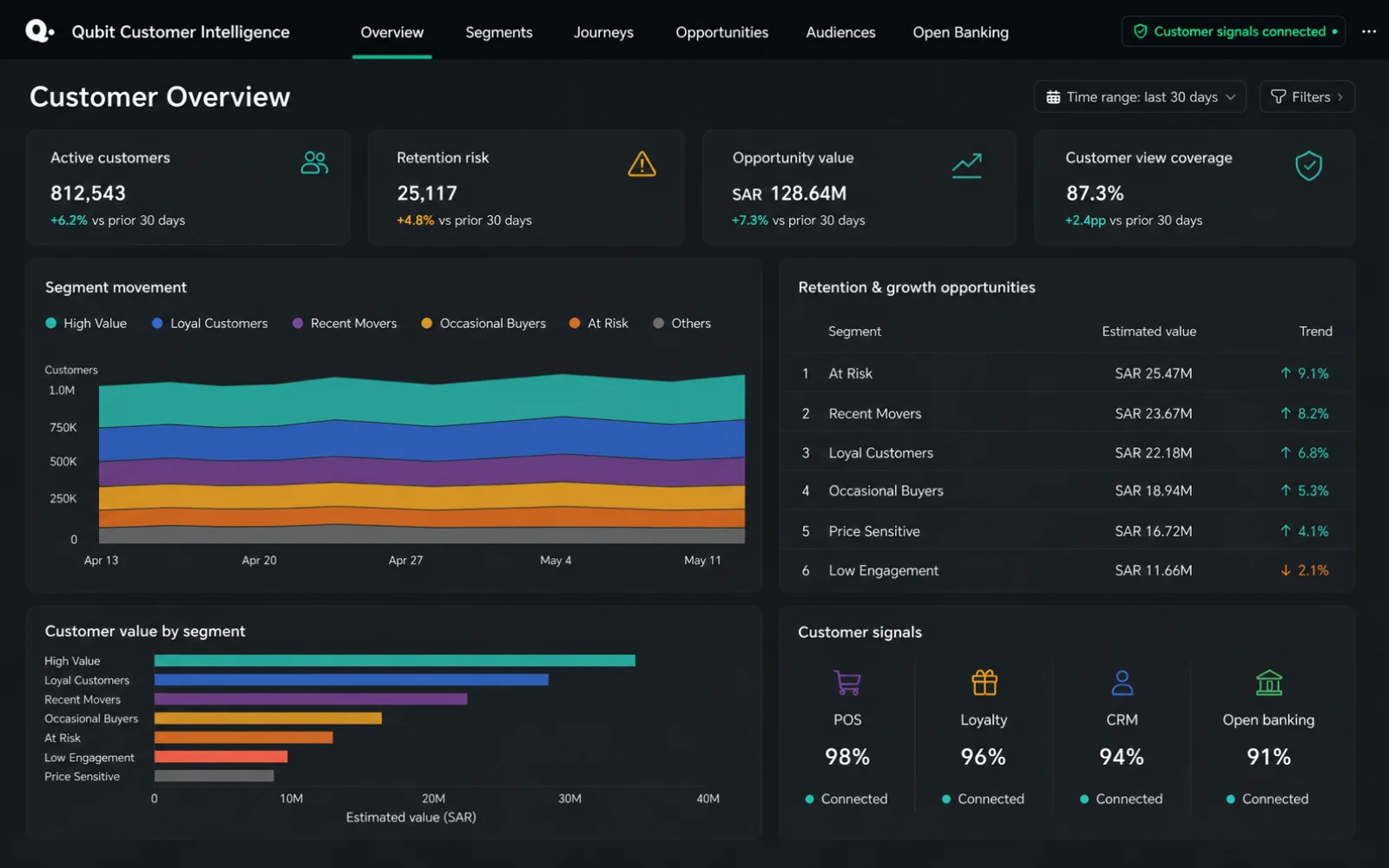Click the POS shopping cart icon
This screenshot has width=1389, height=868.
pos(847,682)
